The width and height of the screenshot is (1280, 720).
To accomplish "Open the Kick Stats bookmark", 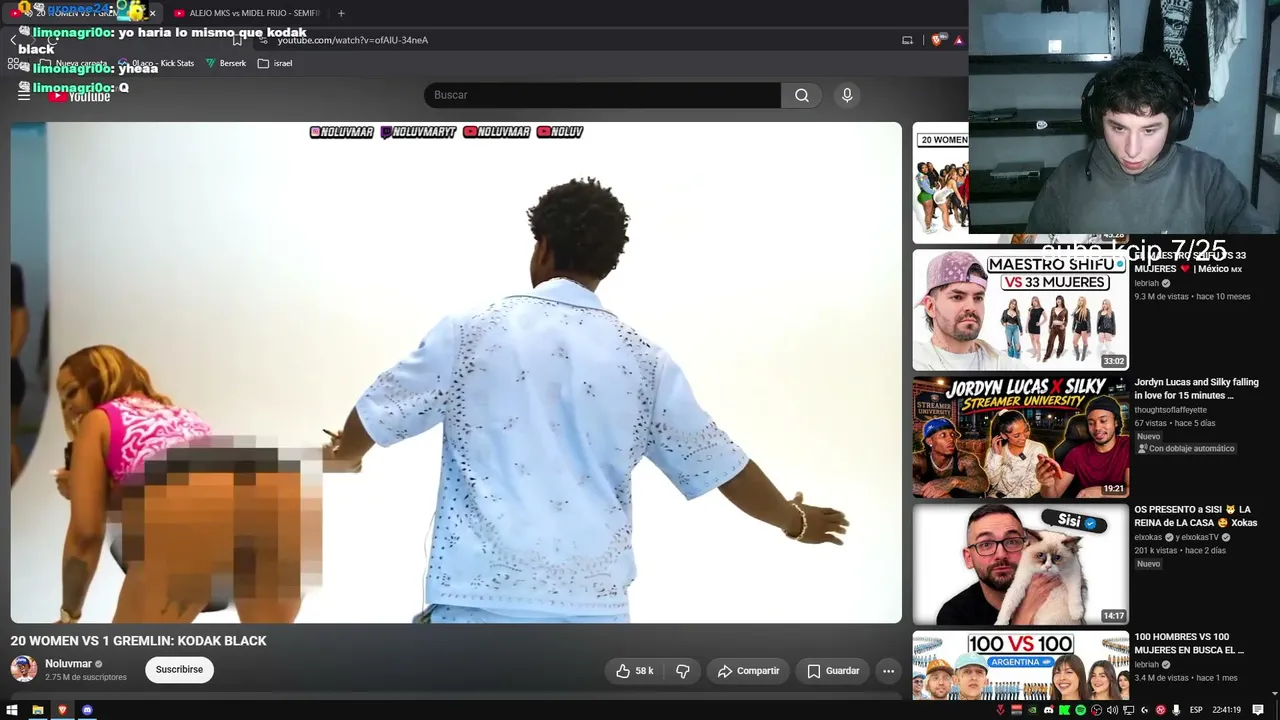I will pyautogui.click(x=156, y=63).
